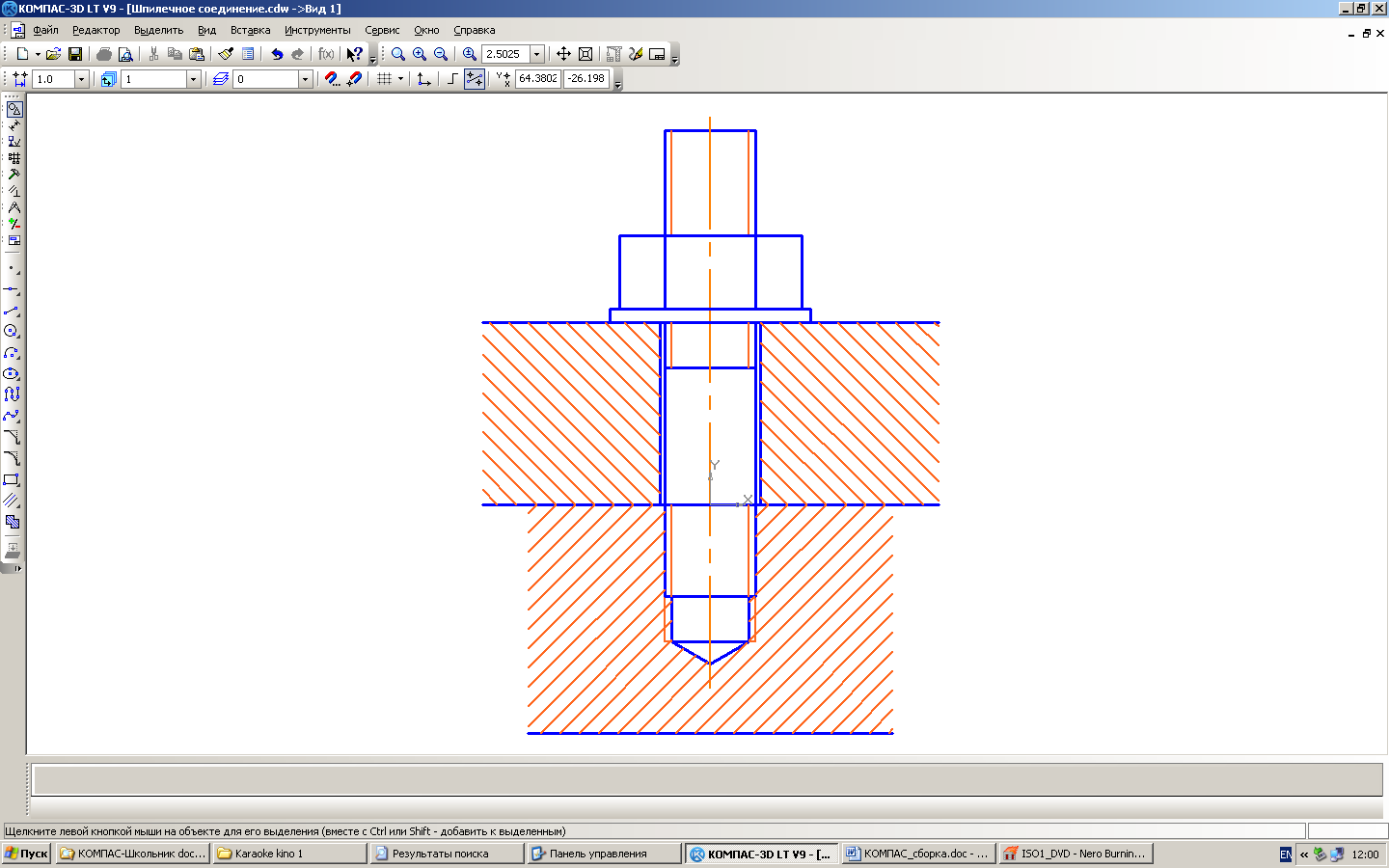Screen dimensions: 1389x868
Task: Open the Инструменты menu
Action: click(317, 30)
